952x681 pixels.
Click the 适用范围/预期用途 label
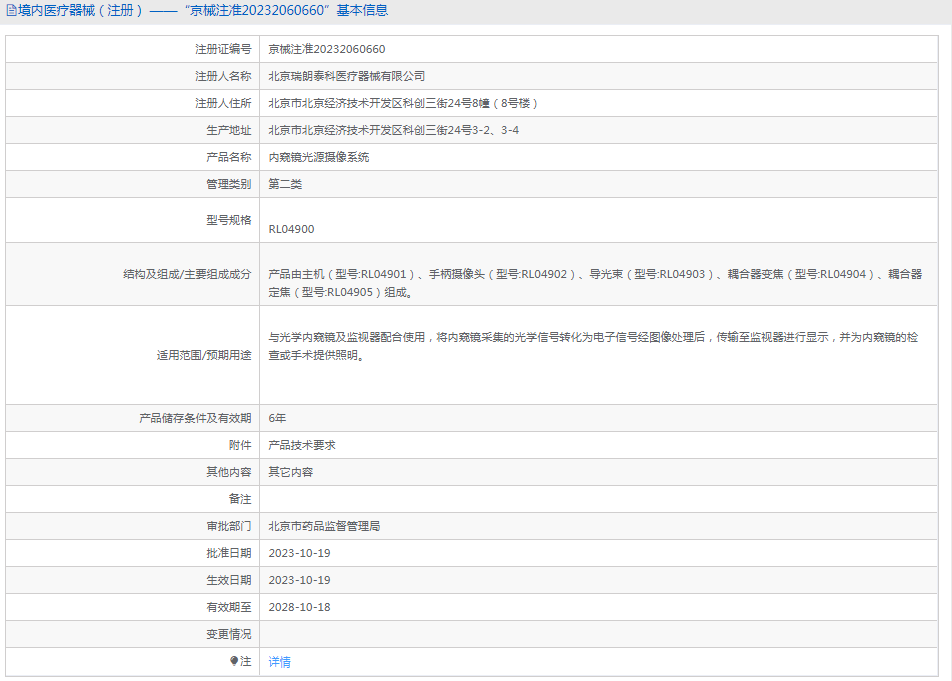203,355
